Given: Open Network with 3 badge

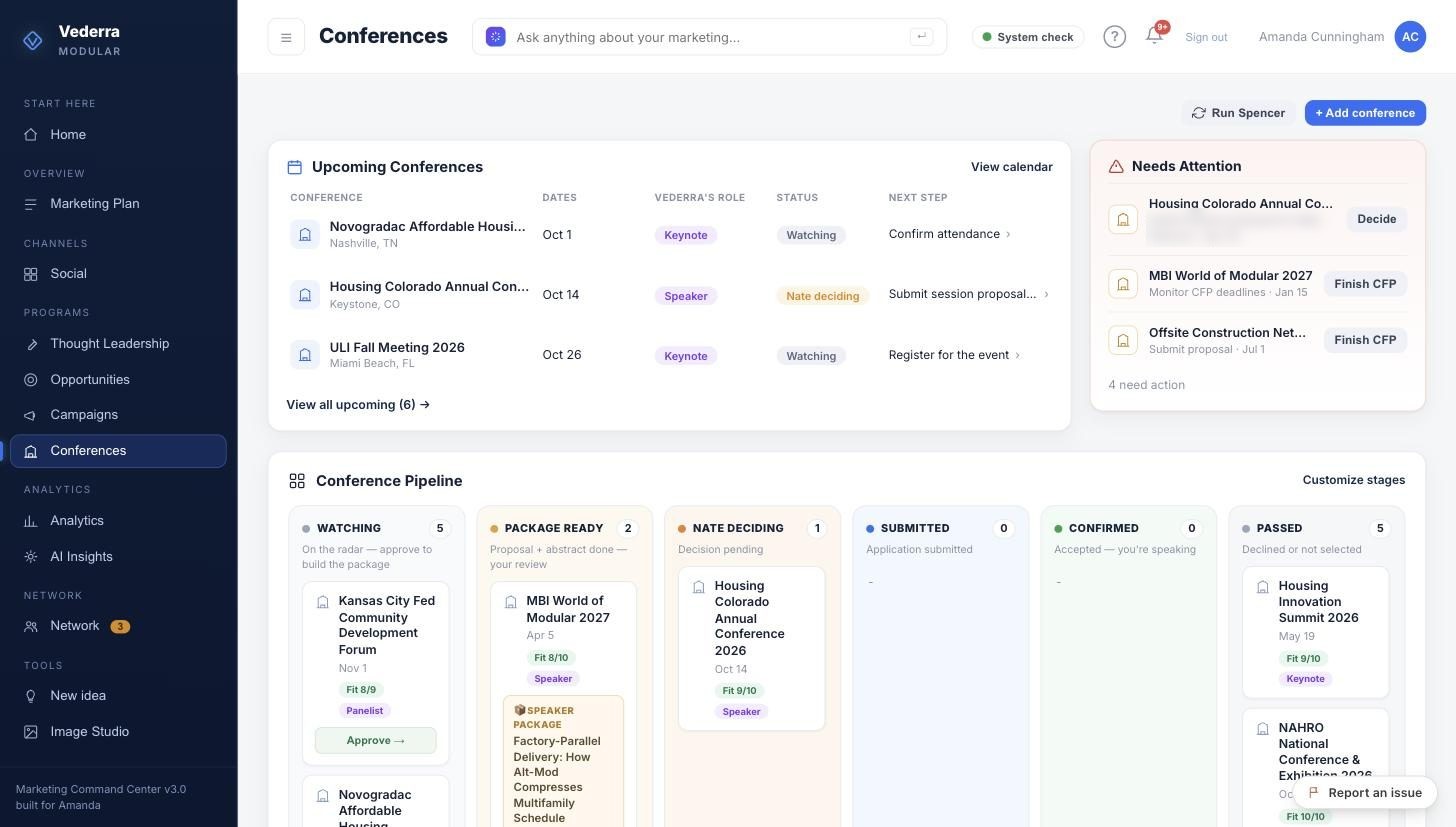Looking at the screenshot, I should click(x=118, y=626).
